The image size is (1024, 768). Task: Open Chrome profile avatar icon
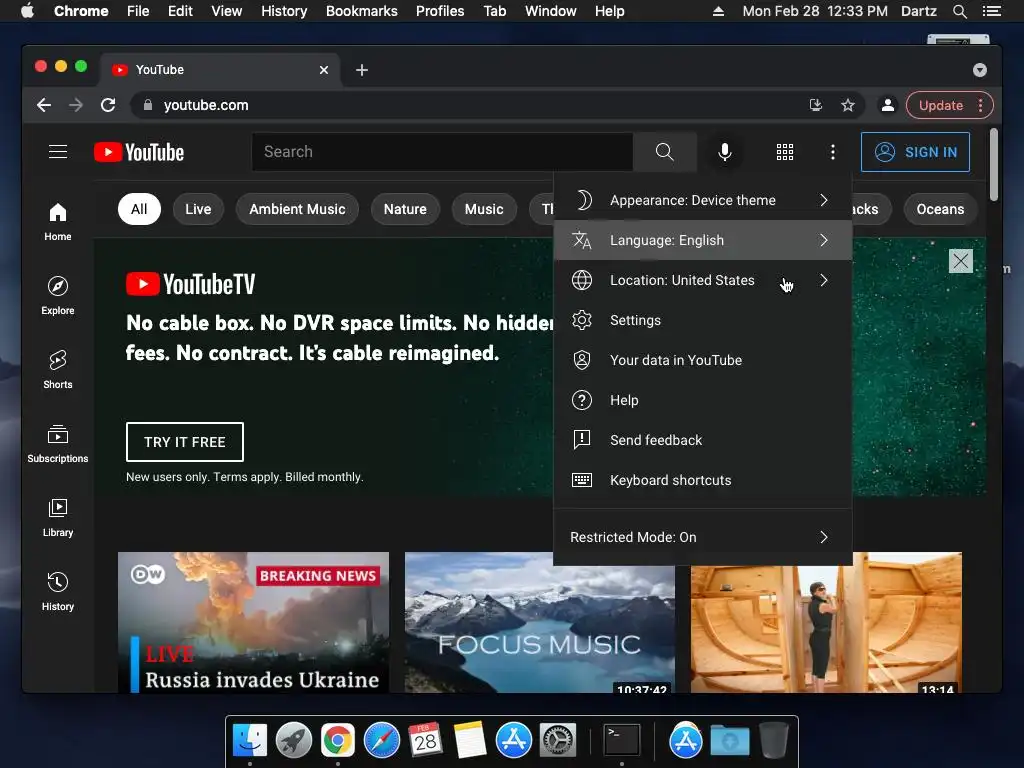888,105
